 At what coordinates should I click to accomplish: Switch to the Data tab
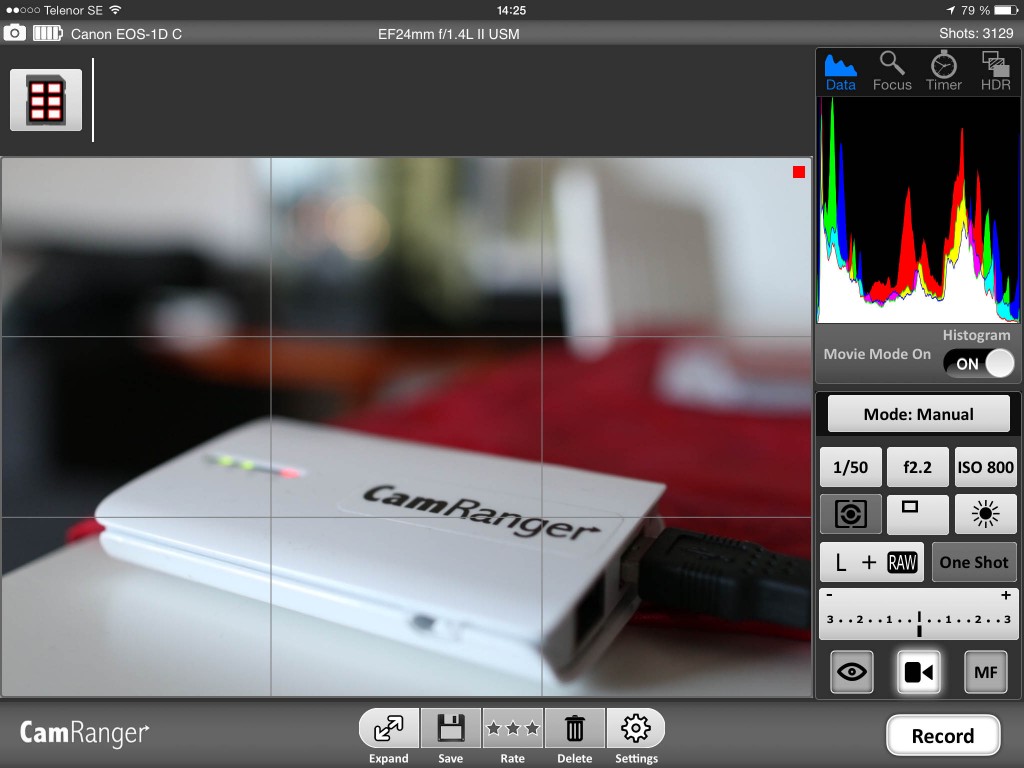[x=840, y=71]
